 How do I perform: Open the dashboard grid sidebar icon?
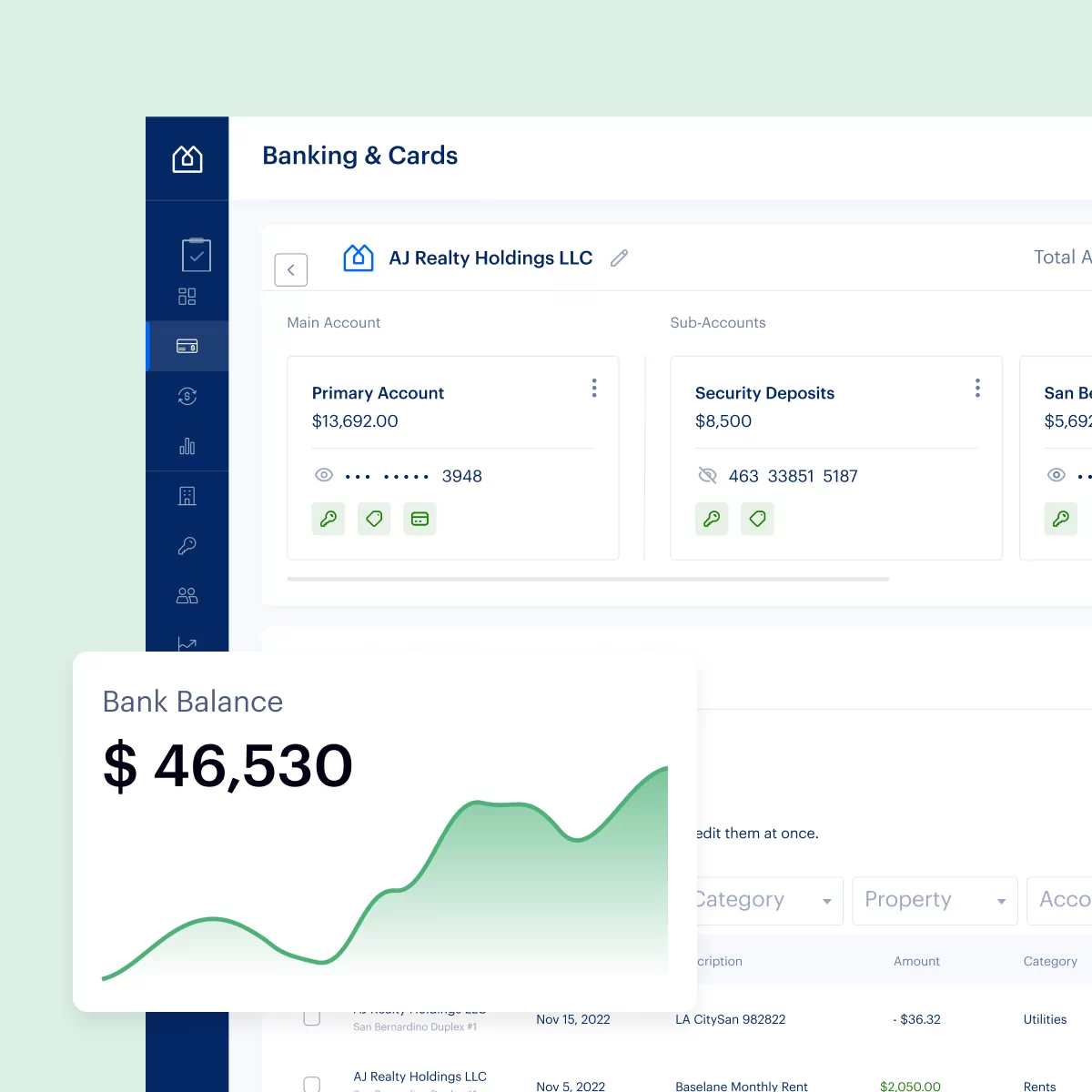pyautogui.click(x=187, y=297)
